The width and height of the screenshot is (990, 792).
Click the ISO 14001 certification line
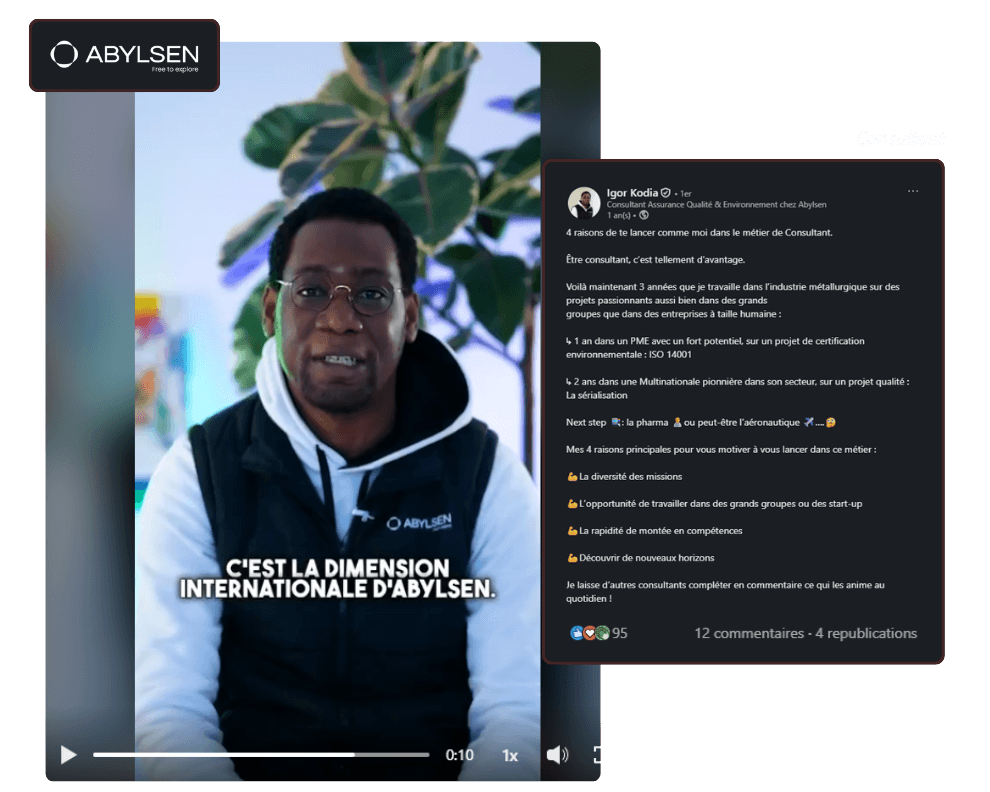(715, 347)
